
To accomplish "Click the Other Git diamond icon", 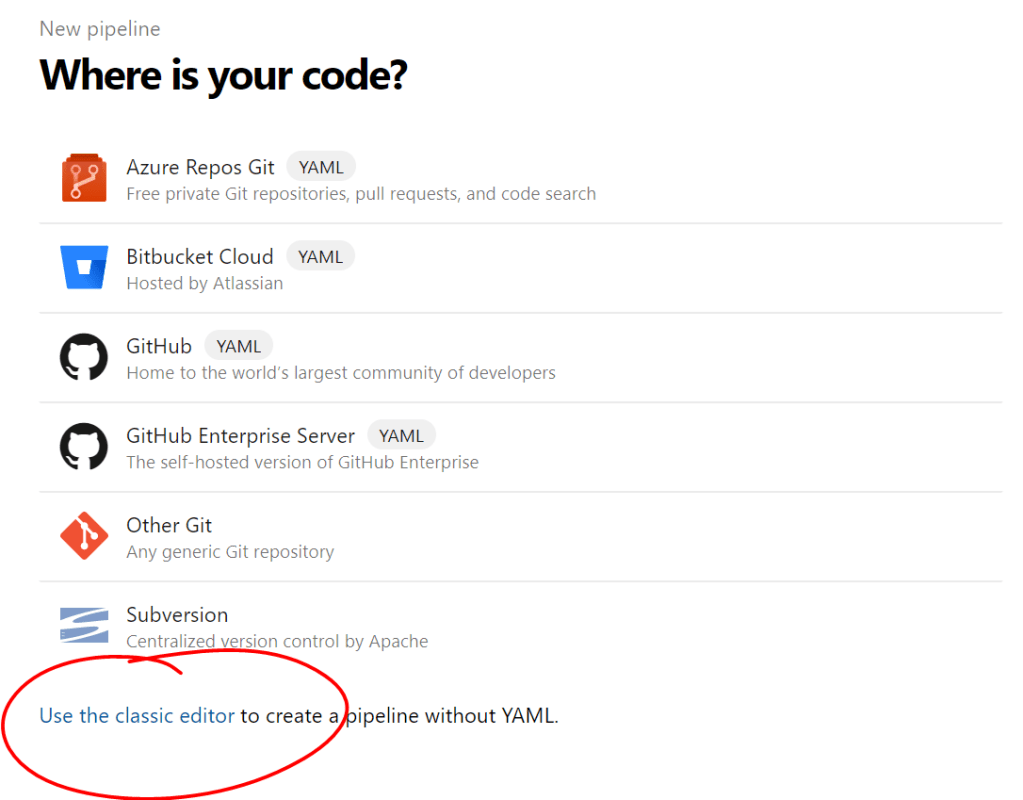I will (84, 537).
